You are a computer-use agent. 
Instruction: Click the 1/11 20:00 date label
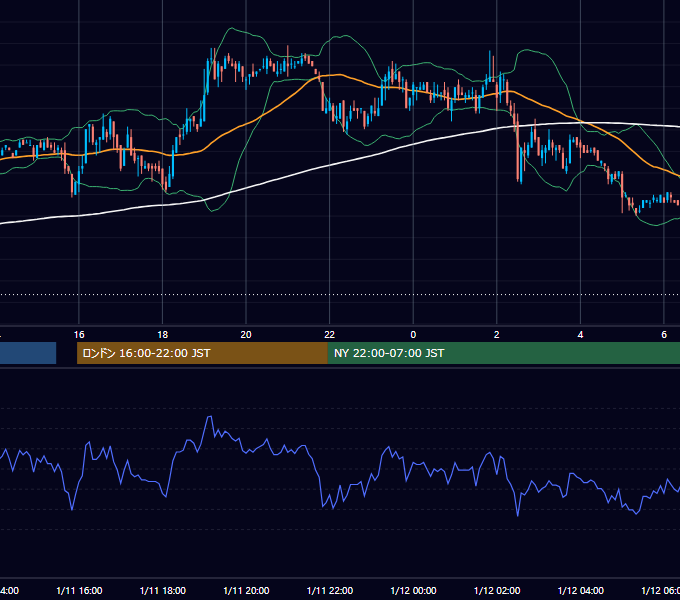246,591
